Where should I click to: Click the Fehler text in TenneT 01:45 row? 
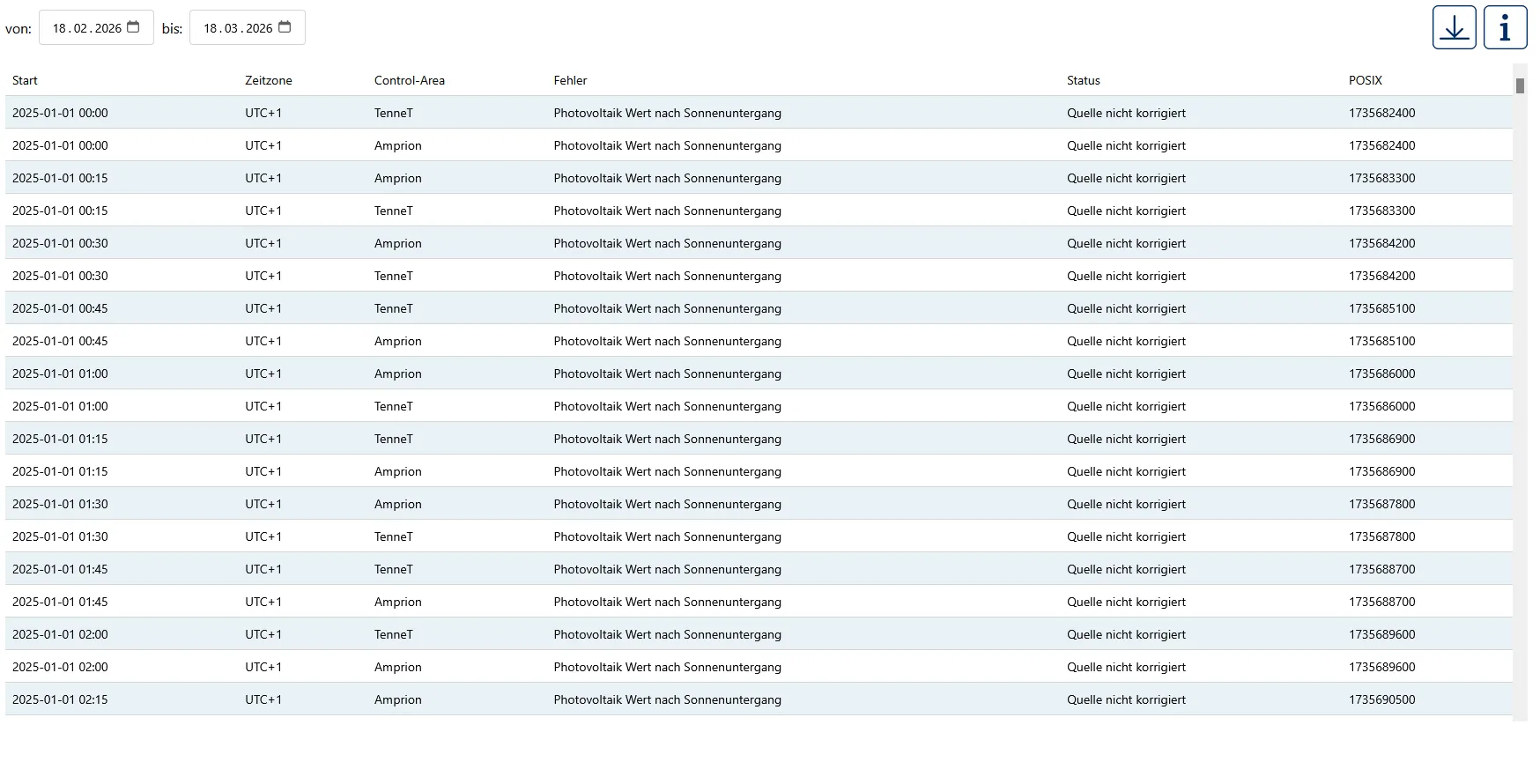(668, 569)
